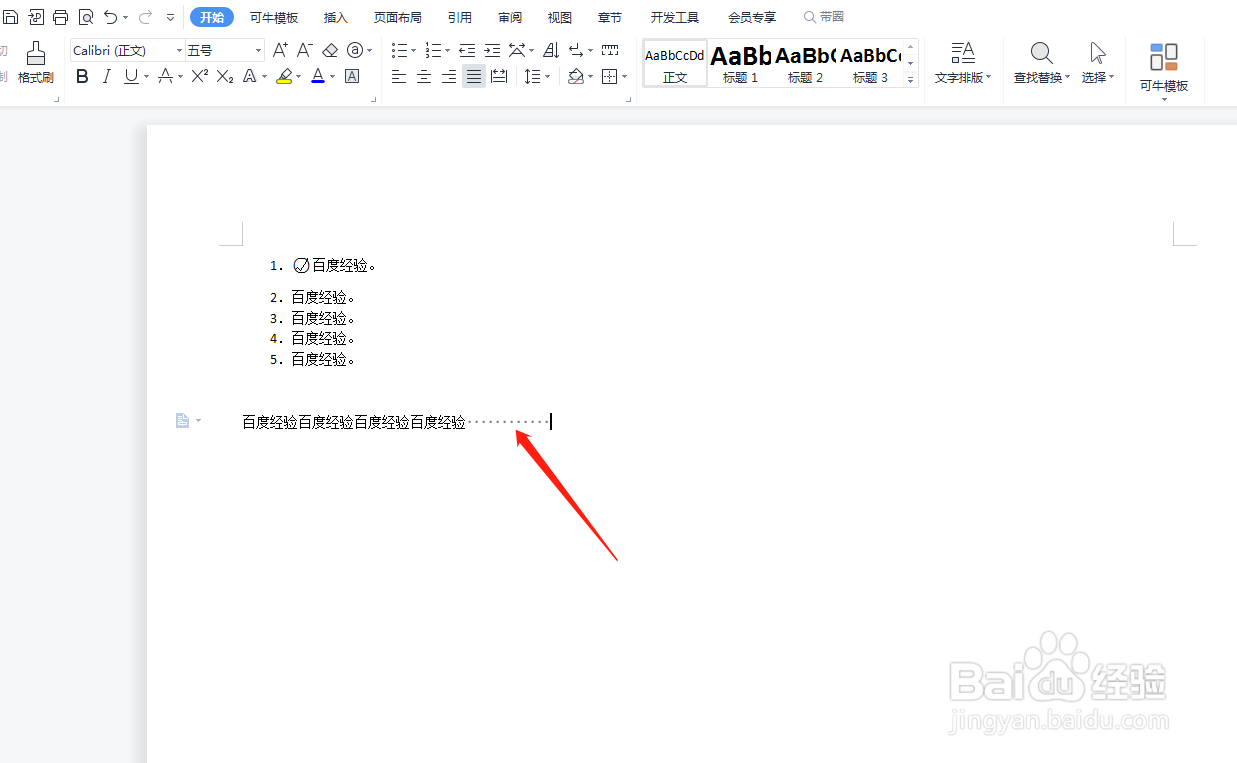Open the font name Calibri dropdown
The image size is (1237, 763).
tap(180, 50)
